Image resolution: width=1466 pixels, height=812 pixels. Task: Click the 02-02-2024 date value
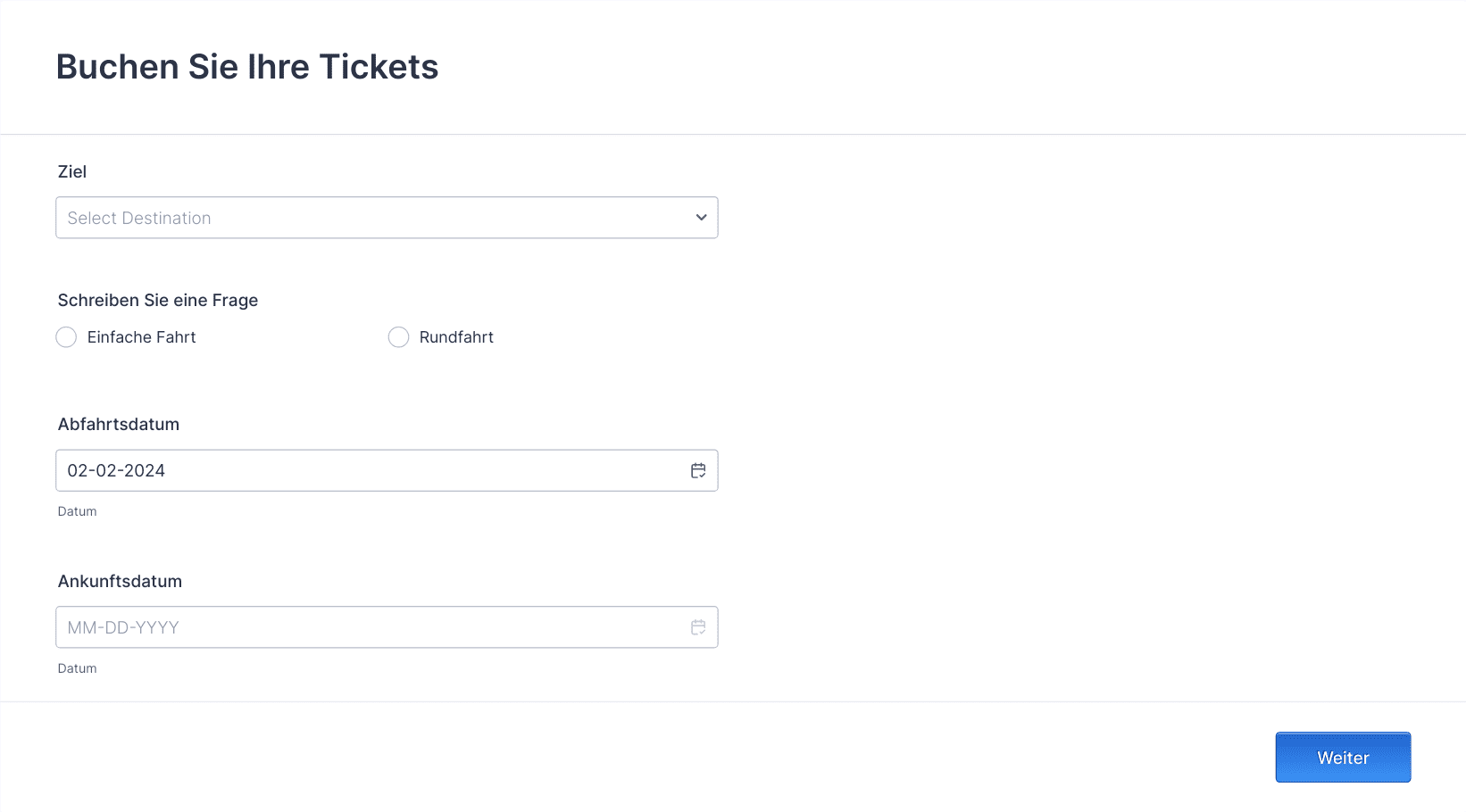(116, 470)
